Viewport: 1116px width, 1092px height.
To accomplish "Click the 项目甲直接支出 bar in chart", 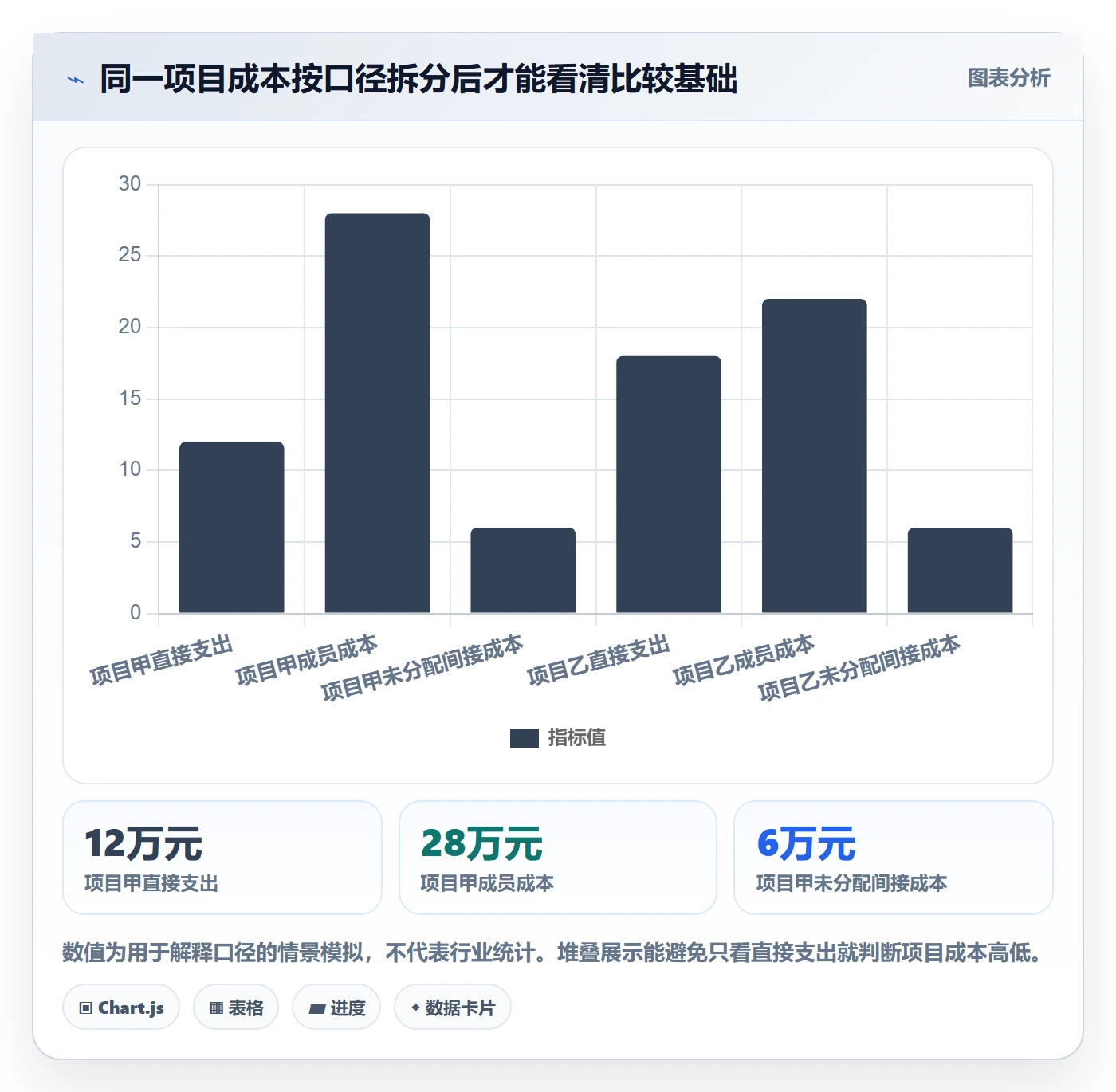I will tap(232, 528).
